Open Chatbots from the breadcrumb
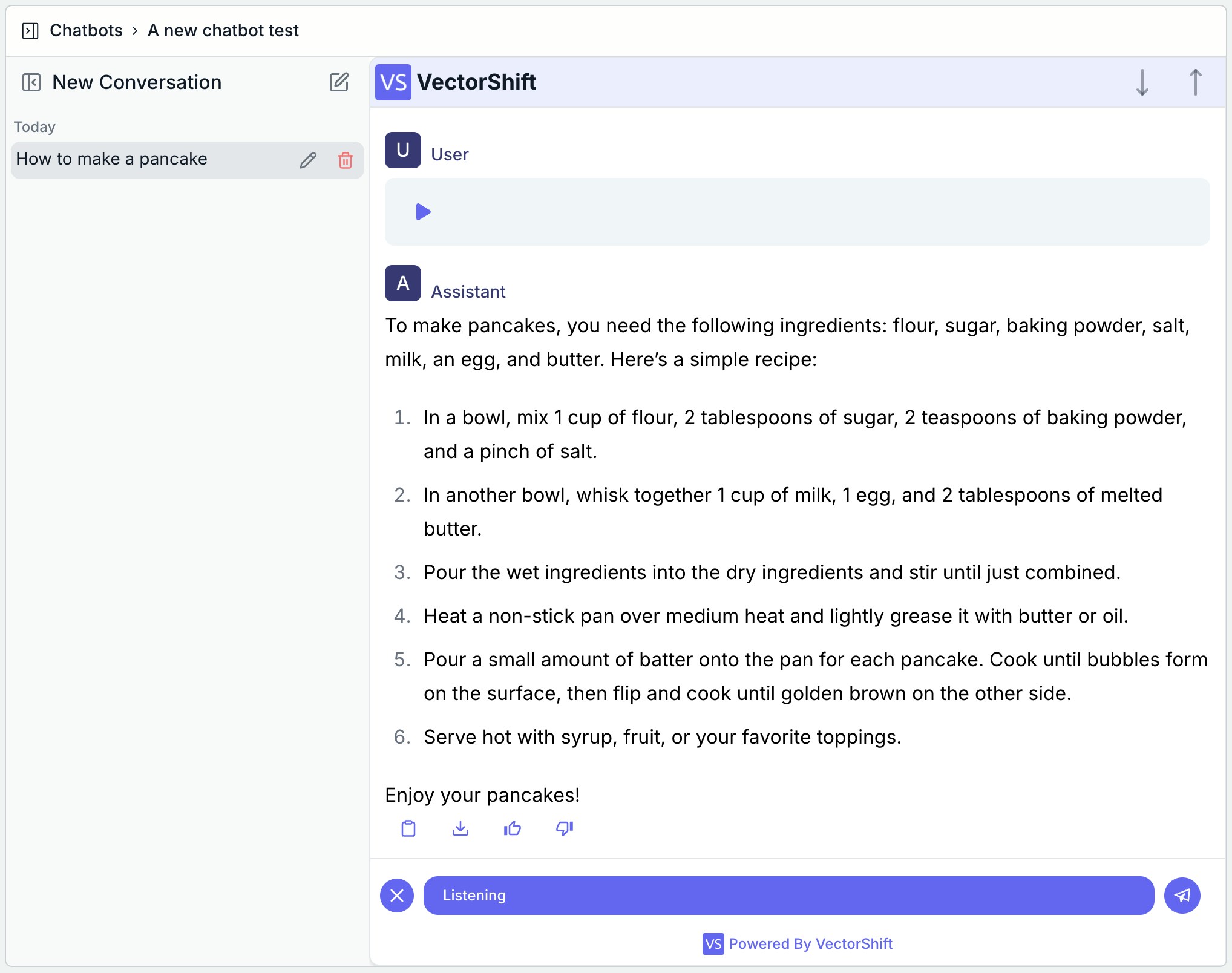Viewport: 1232px width, 973px height. 86,30
